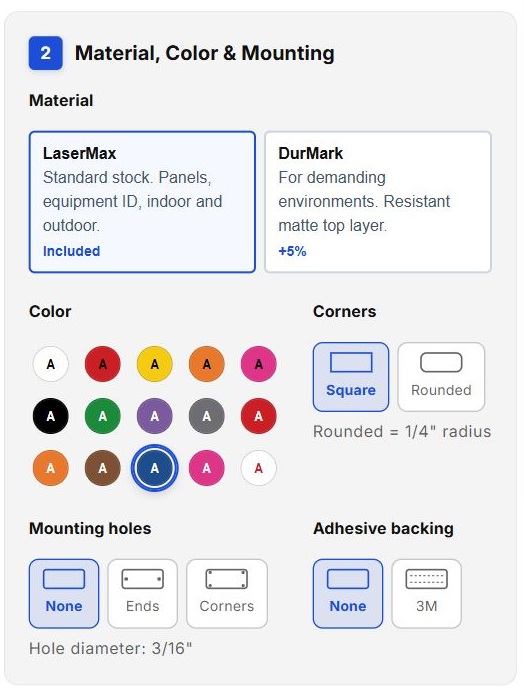
Task: Pick the white swatch with black letter
Action: [x=50, y=364]
